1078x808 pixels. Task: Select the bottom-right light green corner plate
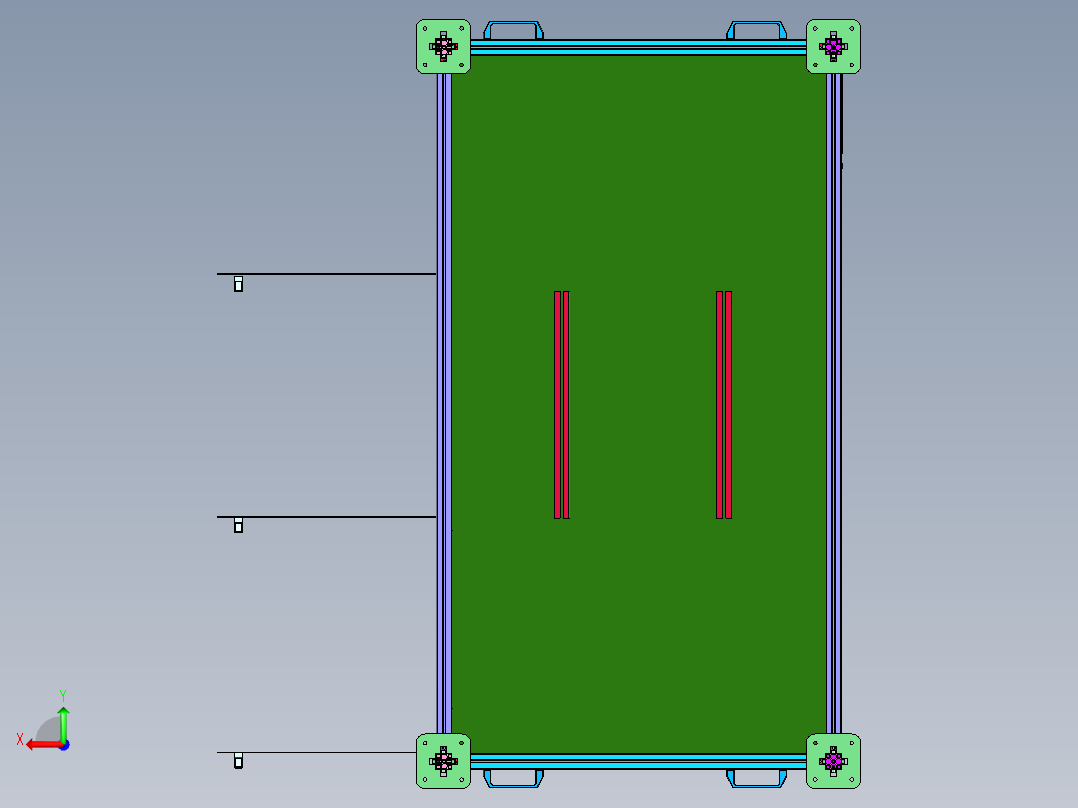point(833,761)
